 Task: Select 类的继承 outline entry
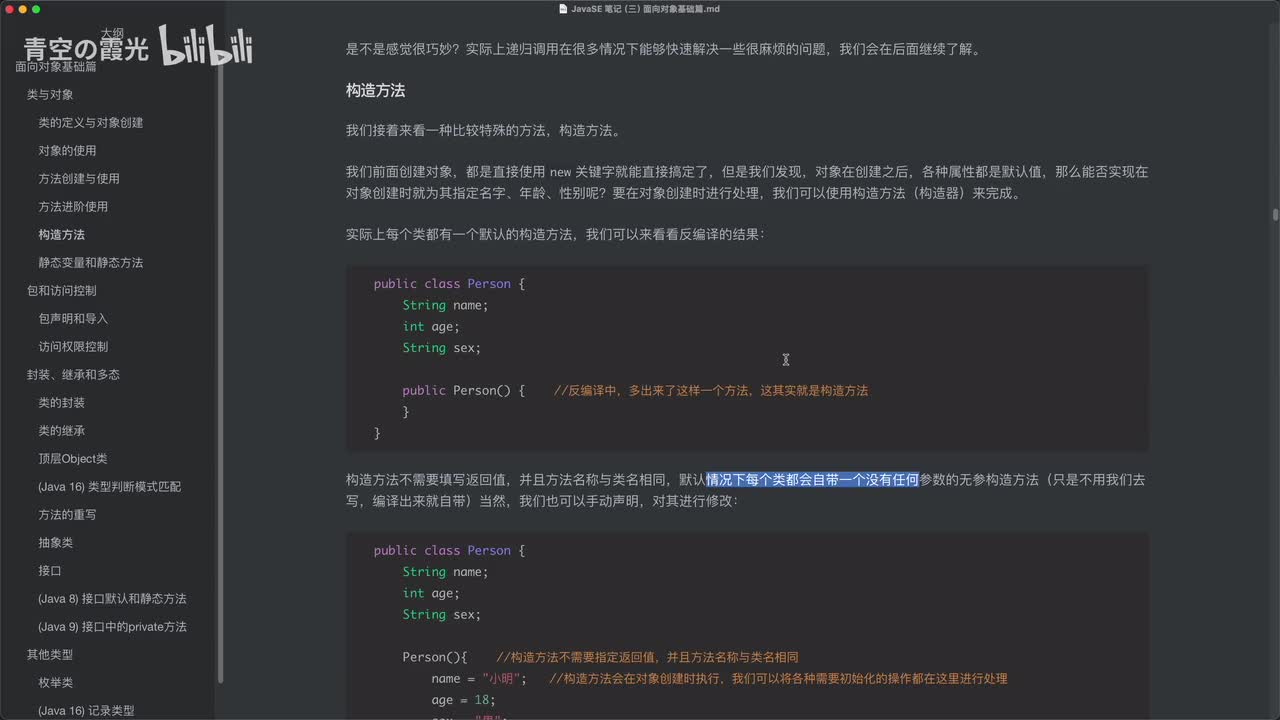(61, 431)
